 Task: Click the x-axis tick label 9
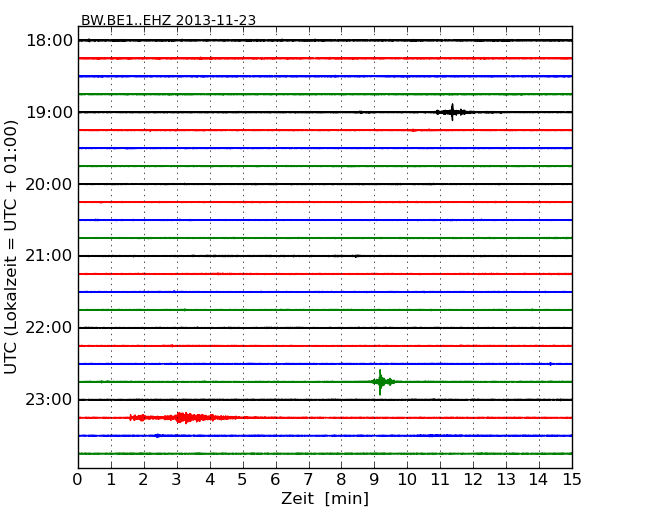point(374,479)
